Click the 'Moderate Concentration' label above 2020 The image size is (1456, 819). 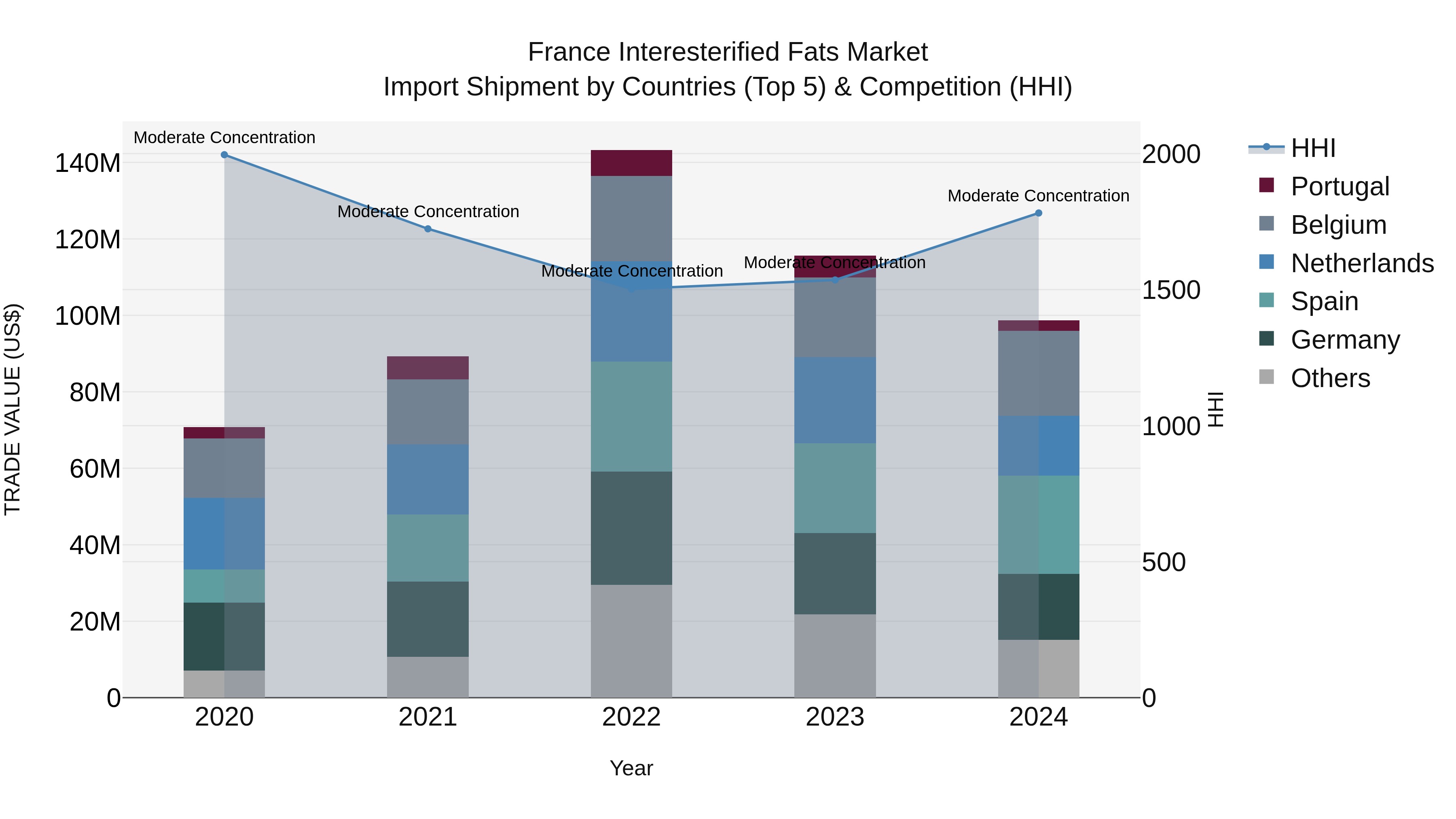tap(224, 138)
